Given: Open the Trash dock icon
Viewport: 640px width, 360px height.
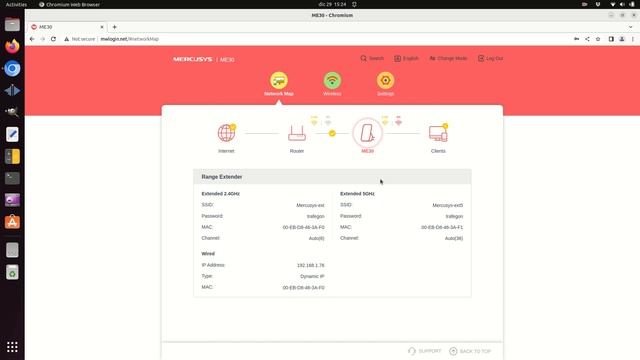Looking at the screenshot, I should (x=12, y=272).
